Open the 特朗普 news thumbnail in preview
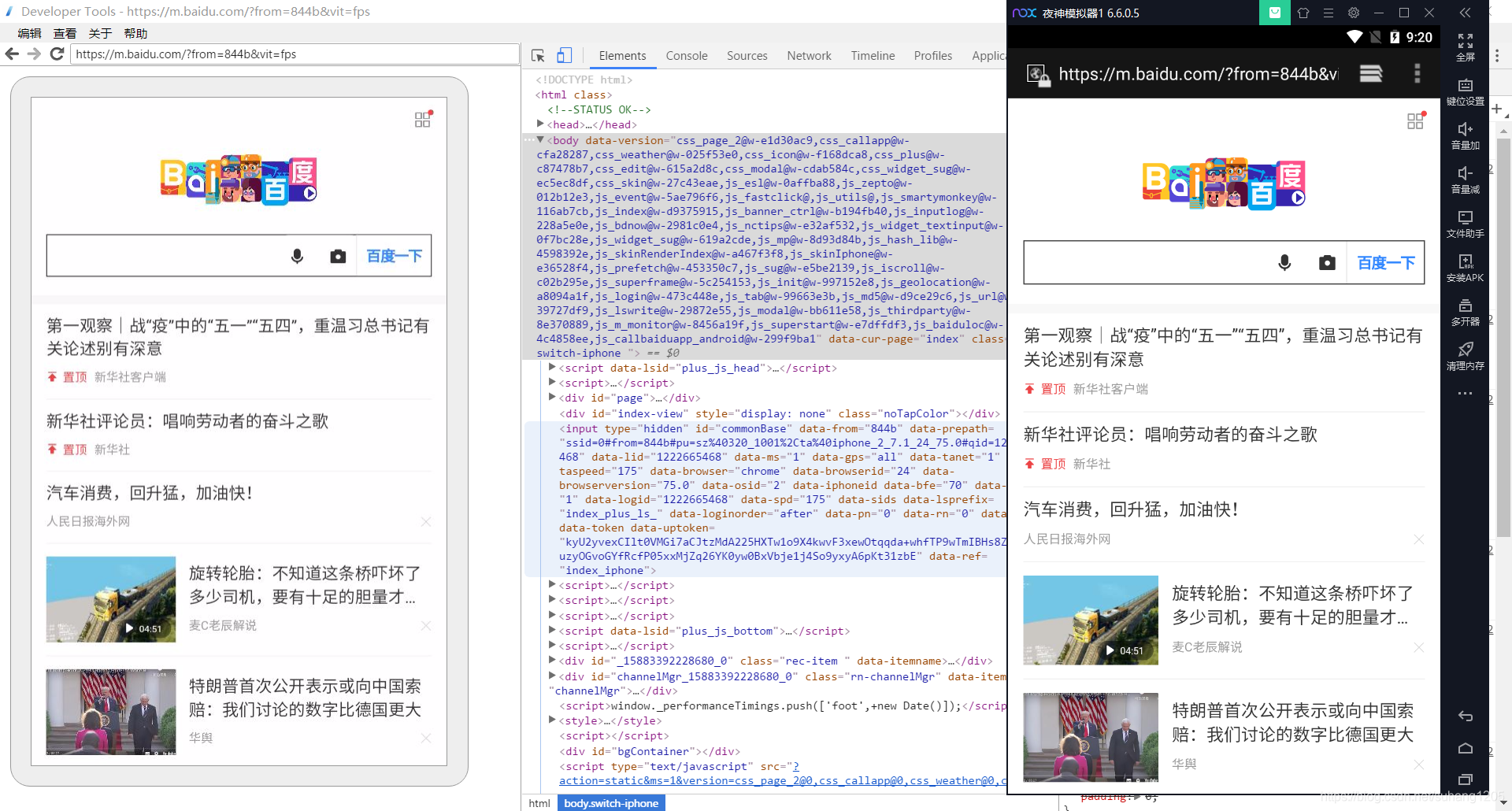Image resolution: width=1512 pixels, height=811 pixels. click(x=111, y=712)
